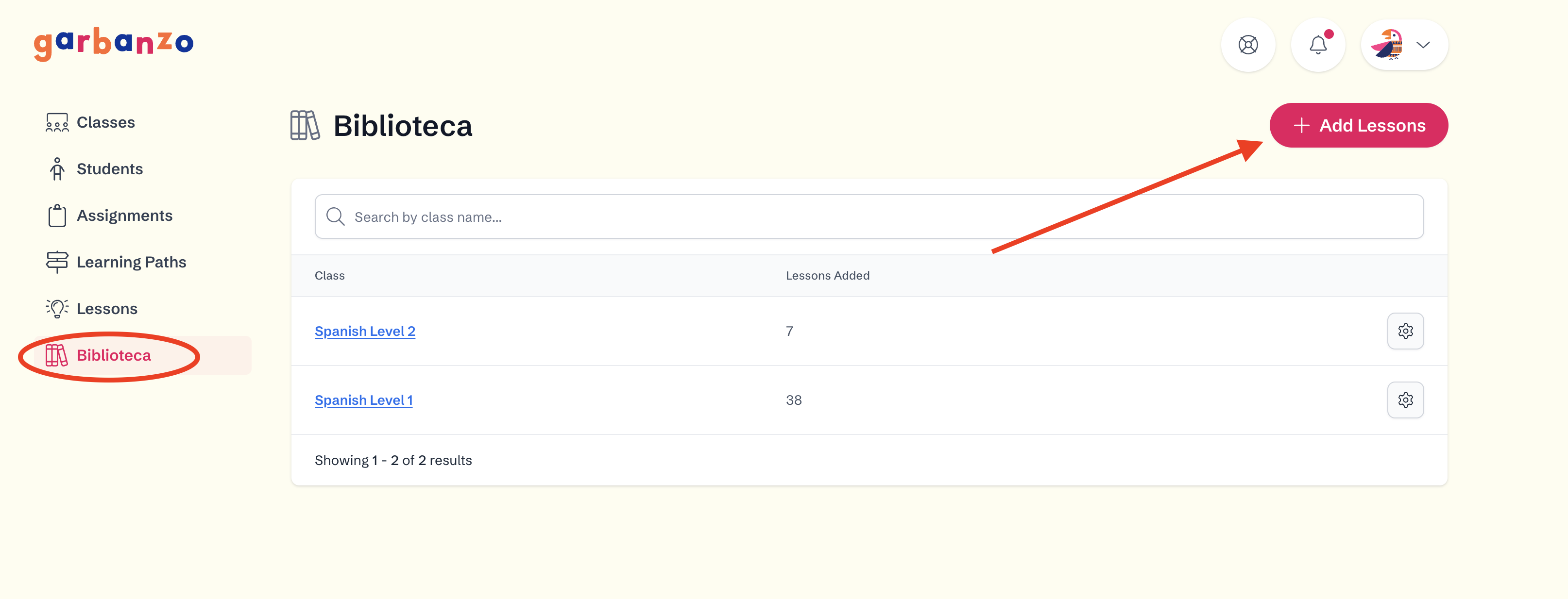Screen dimensions: 1568x599
Task: Click the Classes sidebar icon
Action: click(x=57, y=122)
